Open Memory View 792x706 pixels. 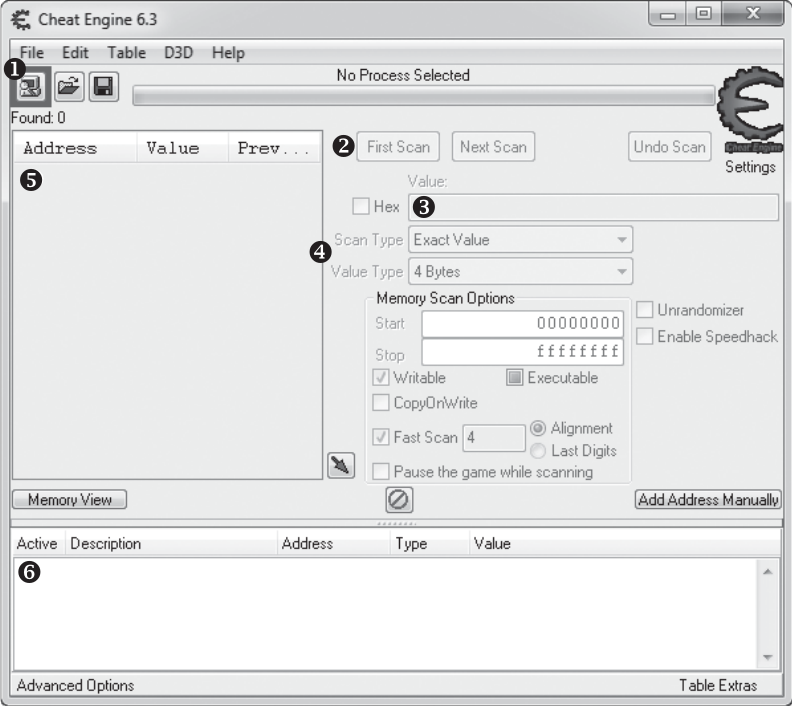click(70, 499)
